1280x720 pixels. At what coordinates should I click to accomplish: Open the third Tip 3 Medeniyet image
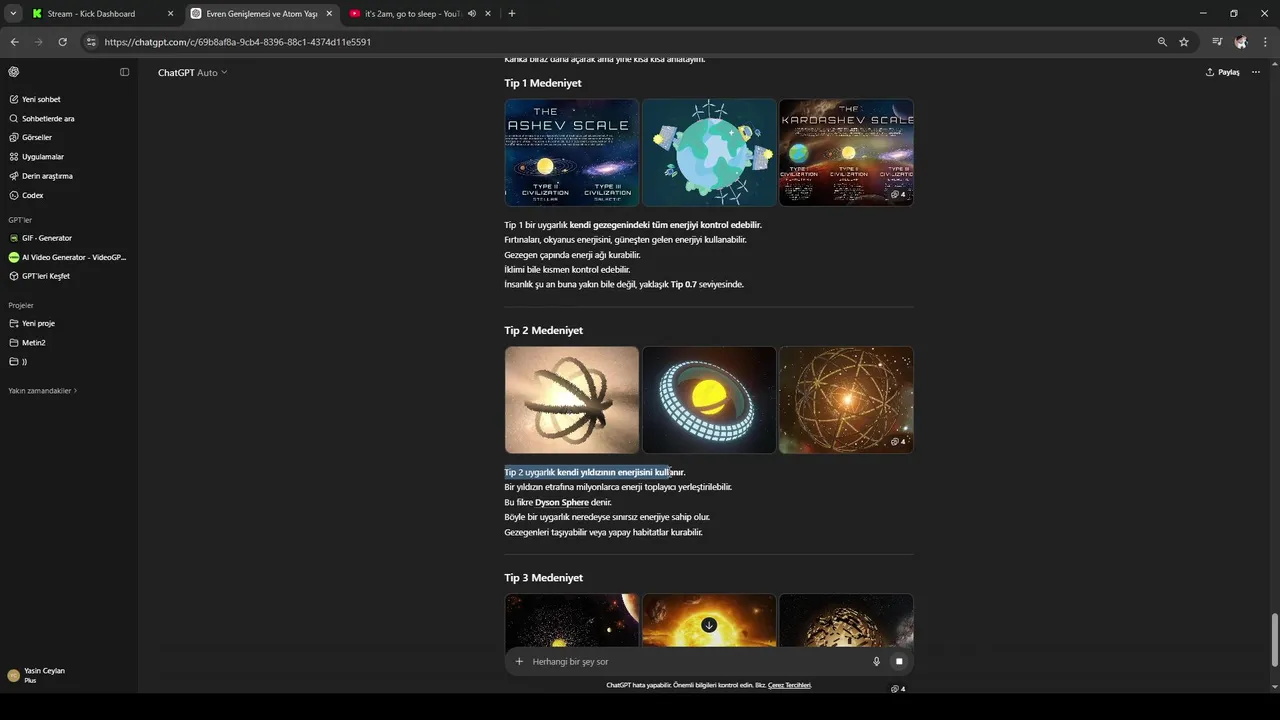pos(846,620)
